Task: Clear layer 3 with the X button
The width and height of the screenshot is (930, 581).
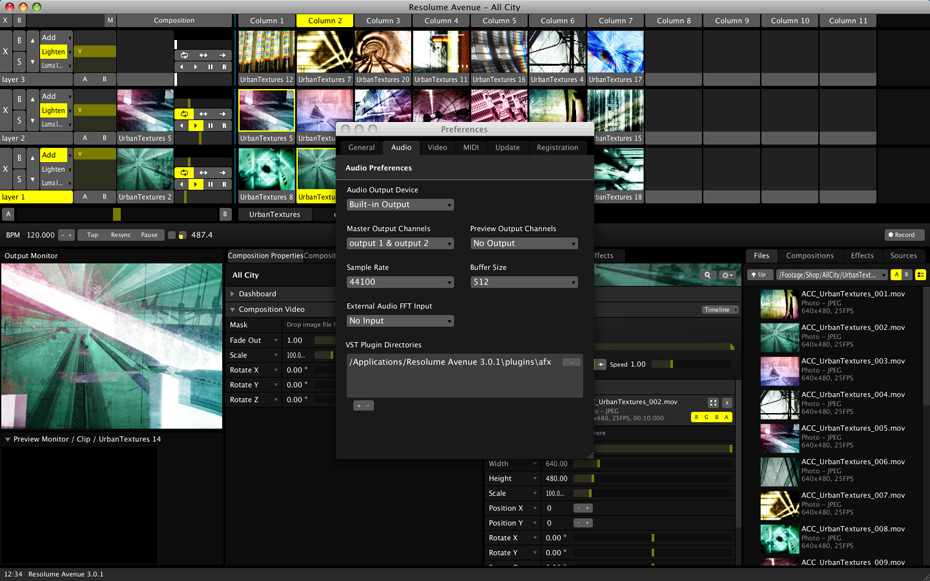Action: (6, 52)
